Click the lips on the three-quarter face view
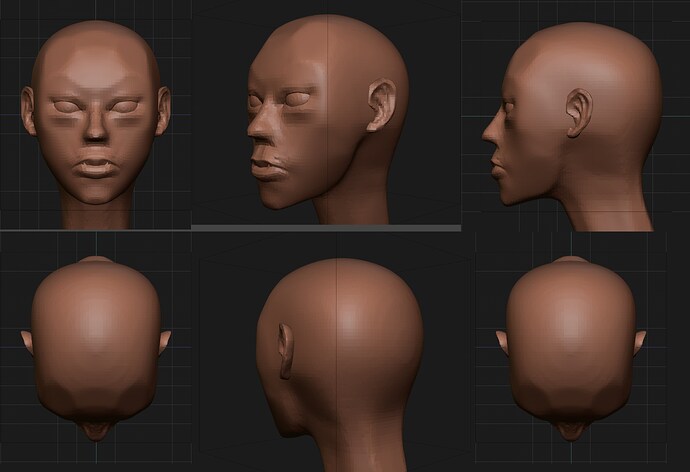The width and height of the screenshot is (690, 472). (266, 168)
